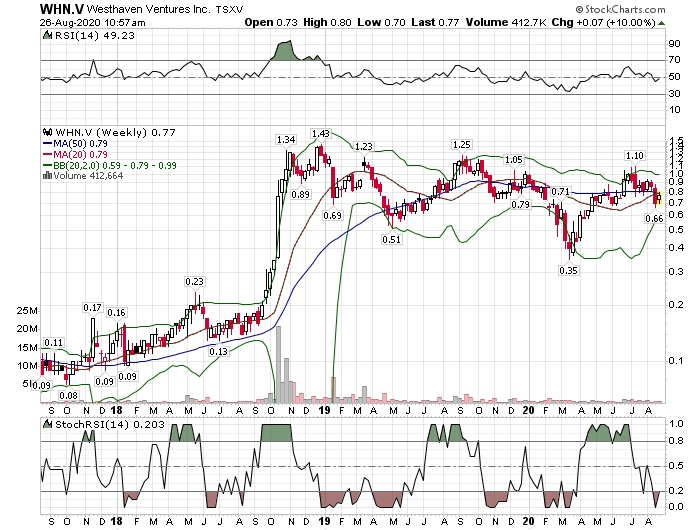Screen dimensions: 700x530
Task: Click the StochRSI(14) panel icon
Action: (x=45, y=424)
